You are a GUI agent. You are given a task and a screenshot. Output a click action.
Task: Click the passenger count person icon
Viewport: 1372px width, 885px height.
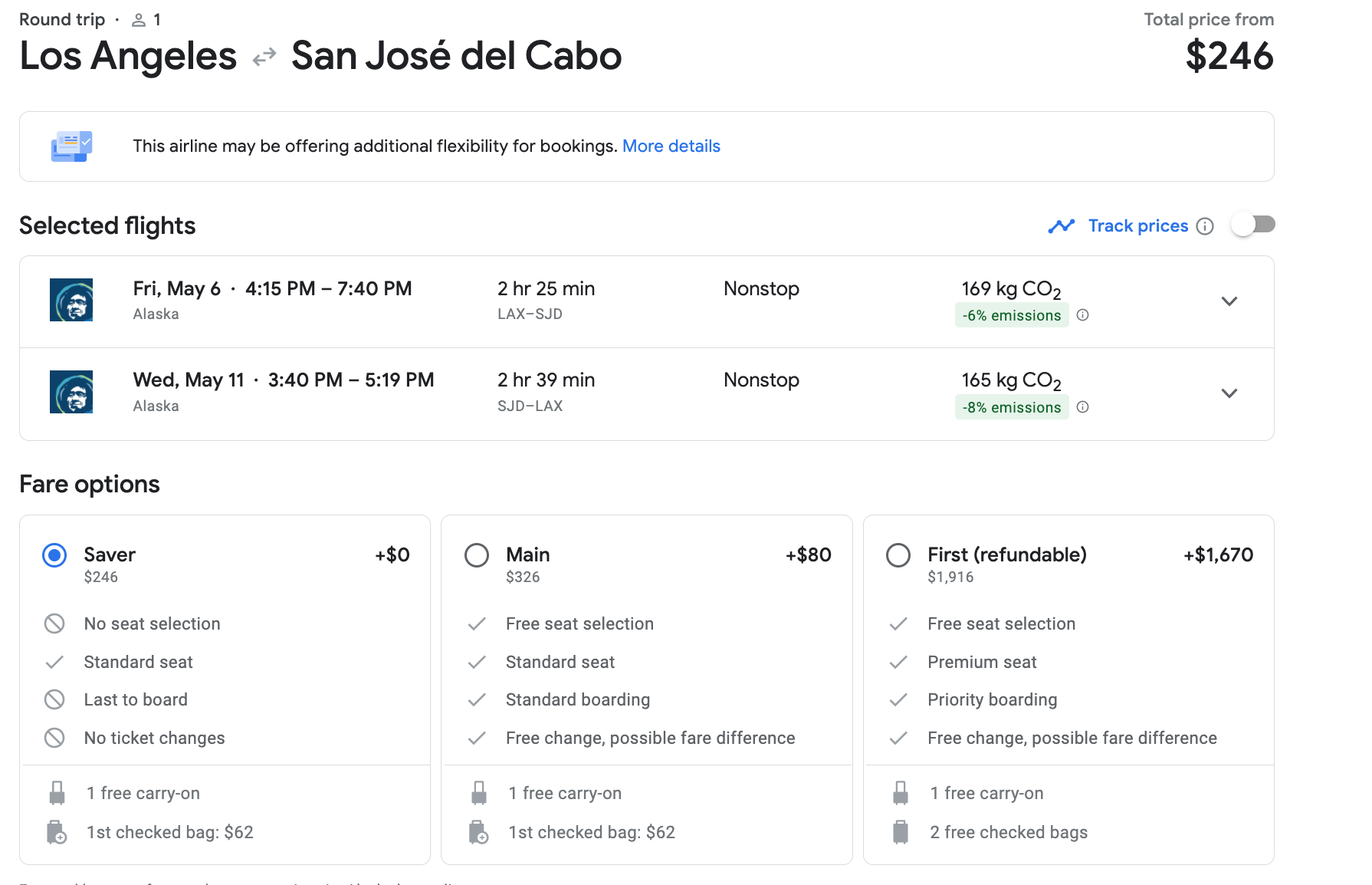pos(139,21)
